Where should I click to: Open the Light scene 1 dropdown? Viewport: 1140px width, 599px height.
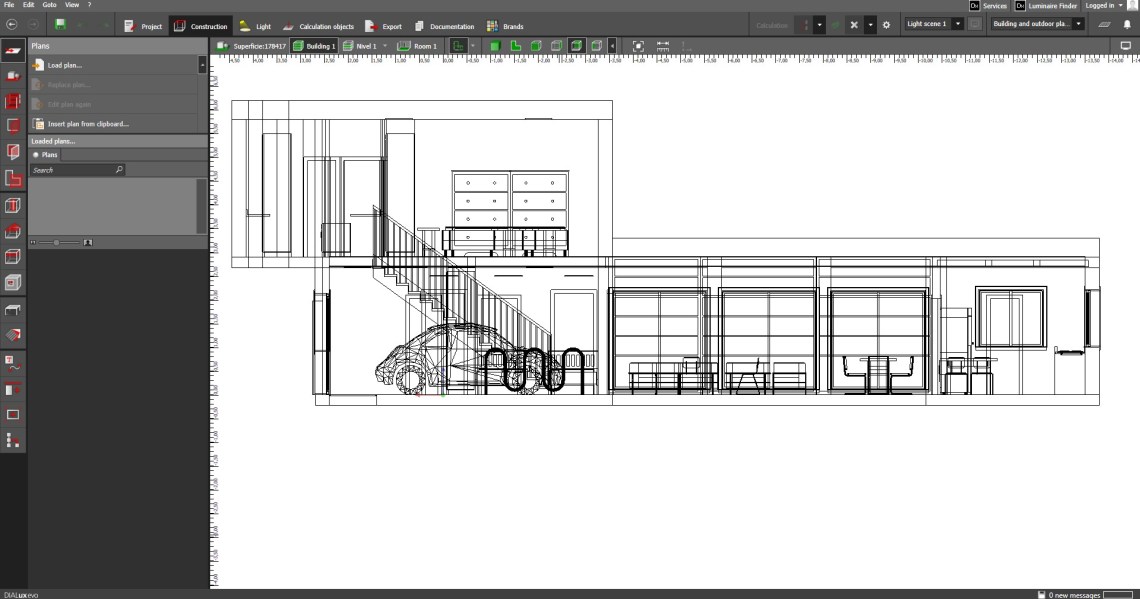pos(934,24)
